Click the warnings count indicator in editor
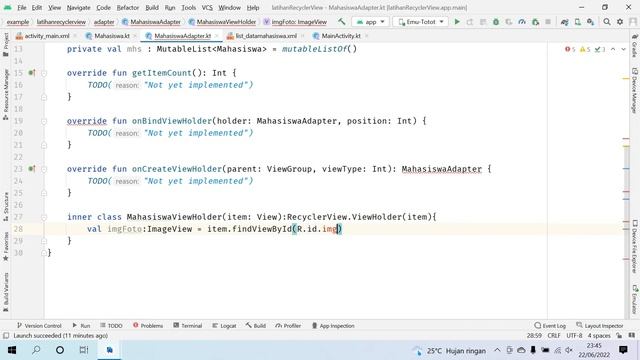This screenshot has width=640, height=360. pyautogui.click(x=585, y=49)
